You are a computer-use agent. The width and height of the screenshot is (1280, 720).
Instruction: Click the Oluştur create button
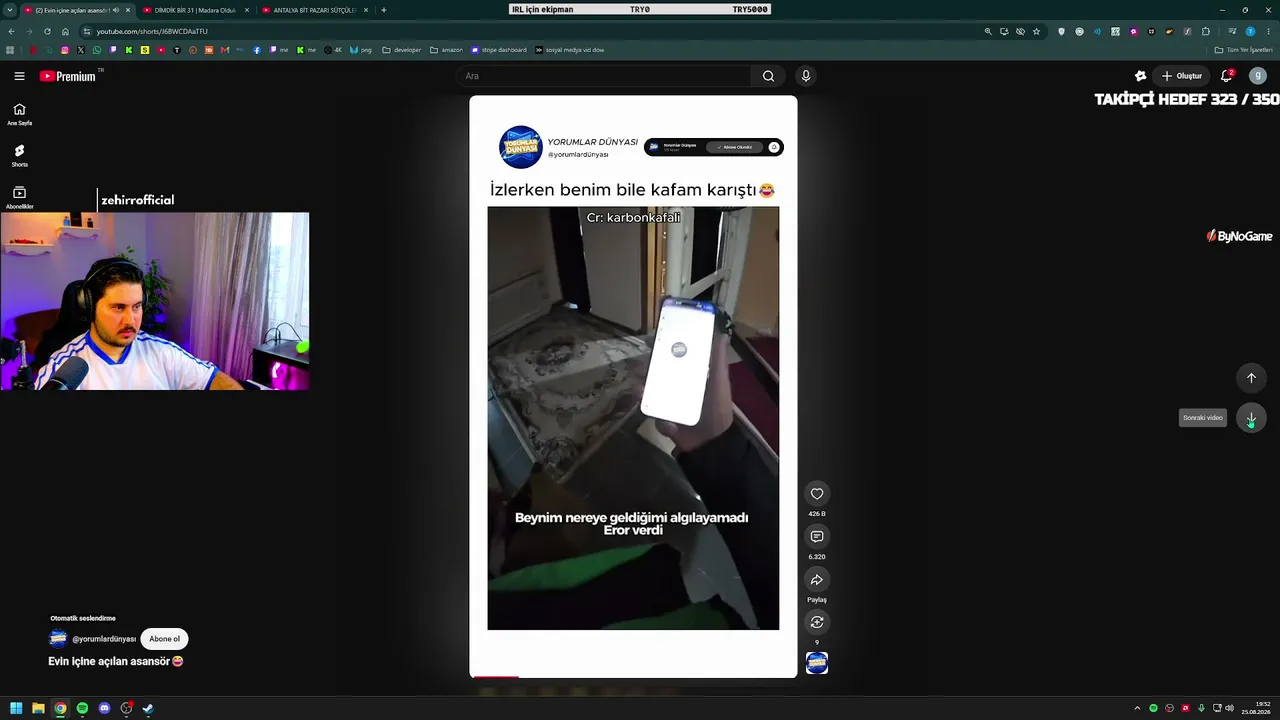(x=1182, y=76)
